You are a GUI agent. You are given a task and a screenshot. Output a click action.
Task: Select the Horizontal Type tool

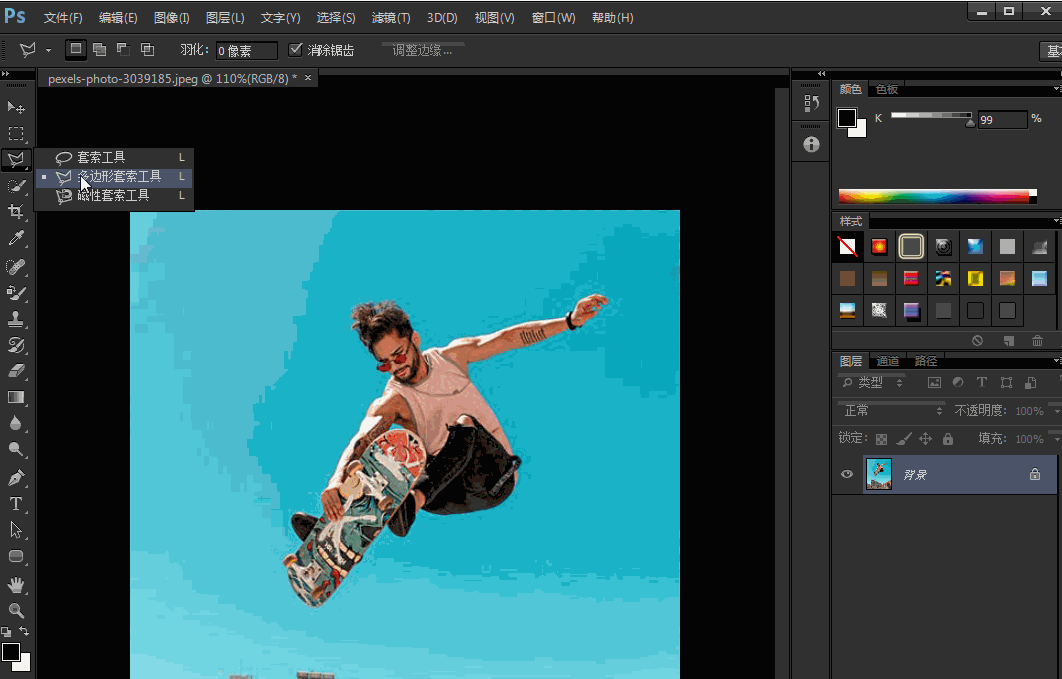[16, 504]
